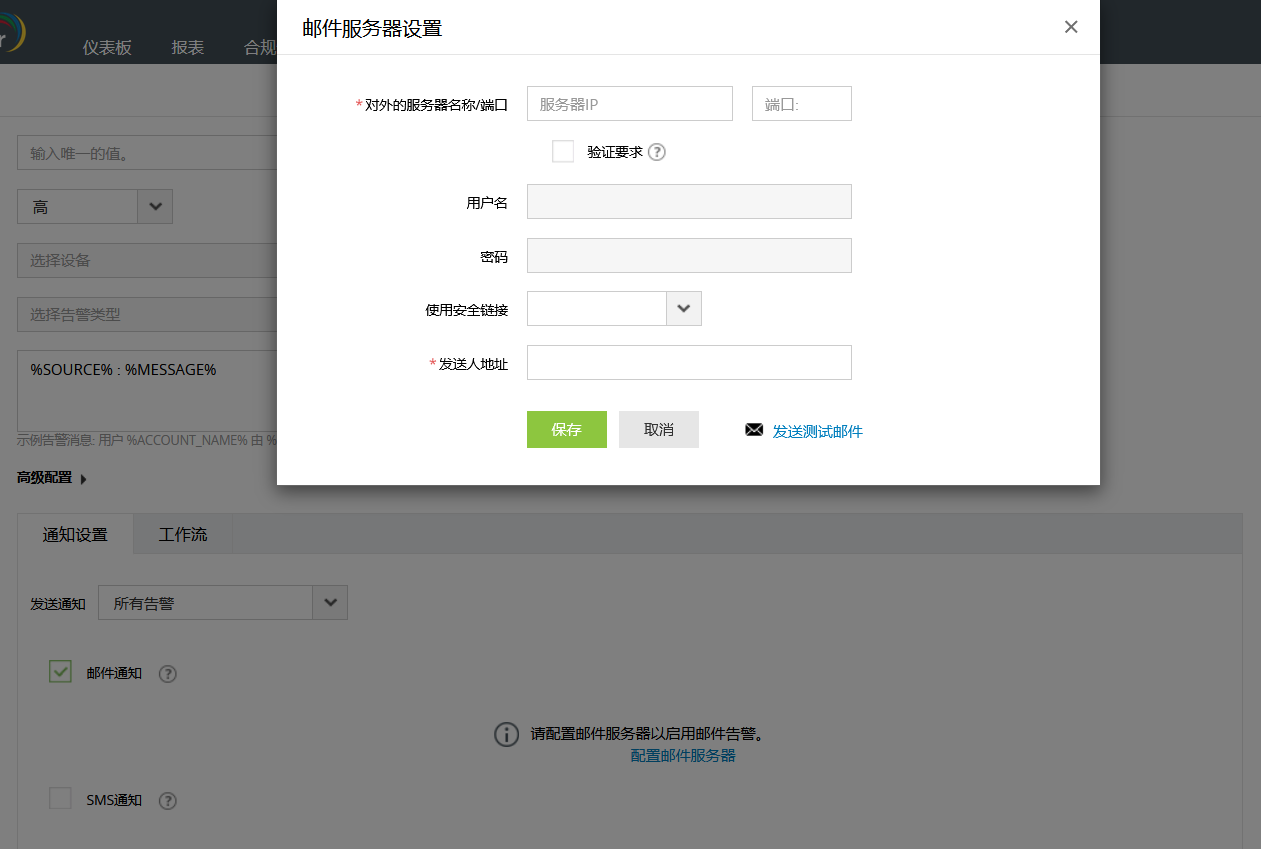Enable the 验证要求 checkbox
This screenshot has width=1261, height=849.
click(563, 150)
